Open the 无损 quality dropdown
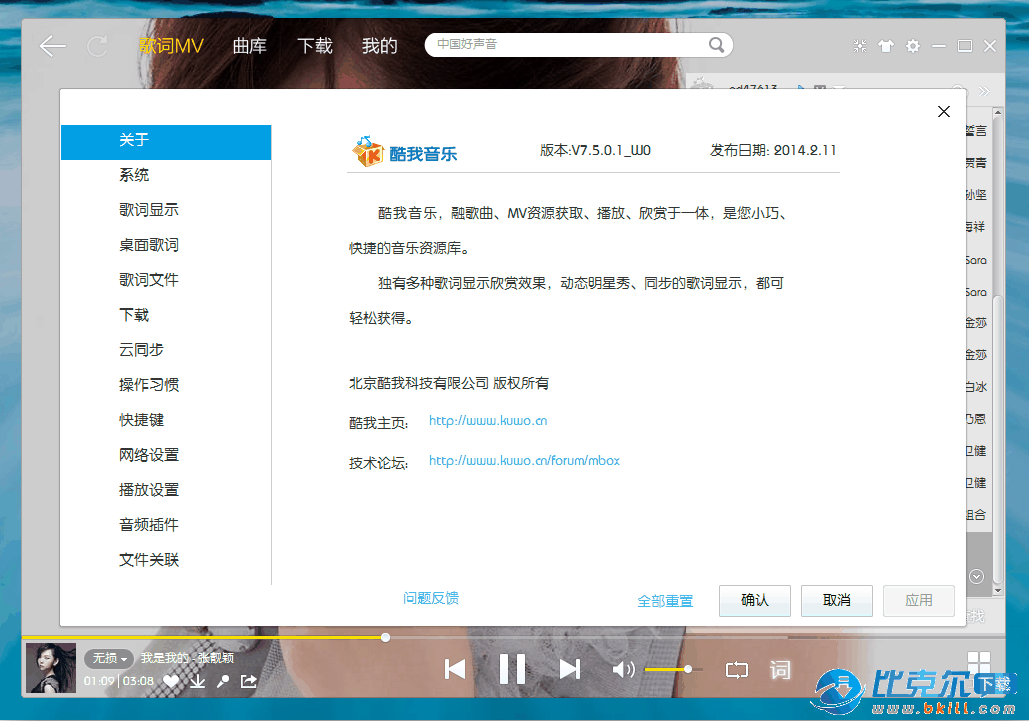1029x721 pixels. (x=109, y=657)
